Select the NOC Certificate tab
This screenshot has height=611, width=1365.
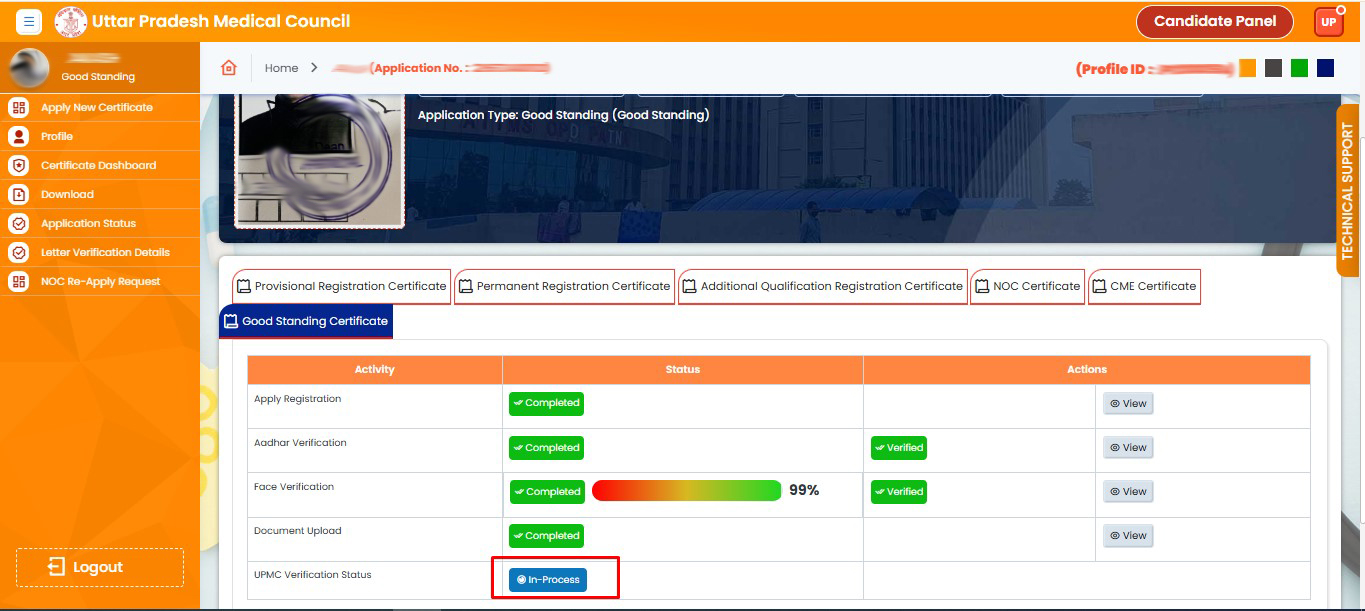pos(1027,287)
